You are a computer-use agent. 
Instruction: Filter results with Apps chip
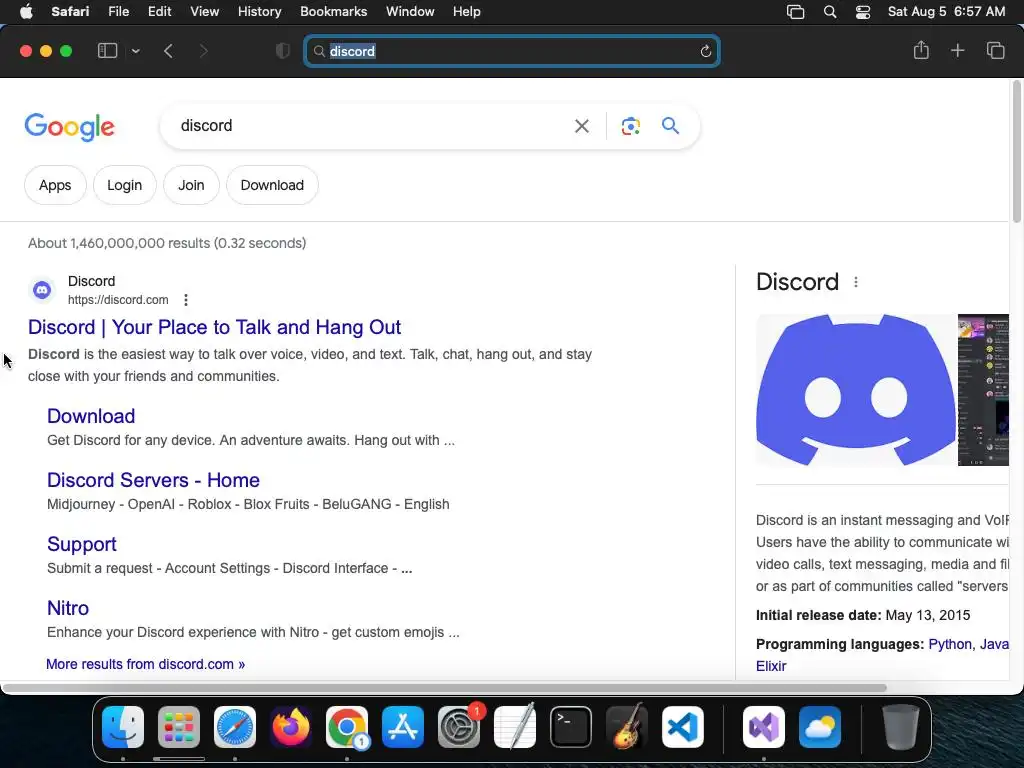click(x=55, y=185)
